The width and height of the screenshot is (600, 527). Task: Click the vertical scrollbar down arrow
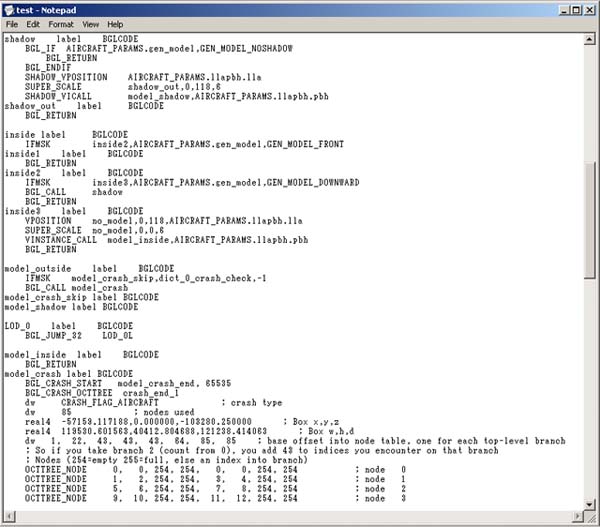pos(589,501)
